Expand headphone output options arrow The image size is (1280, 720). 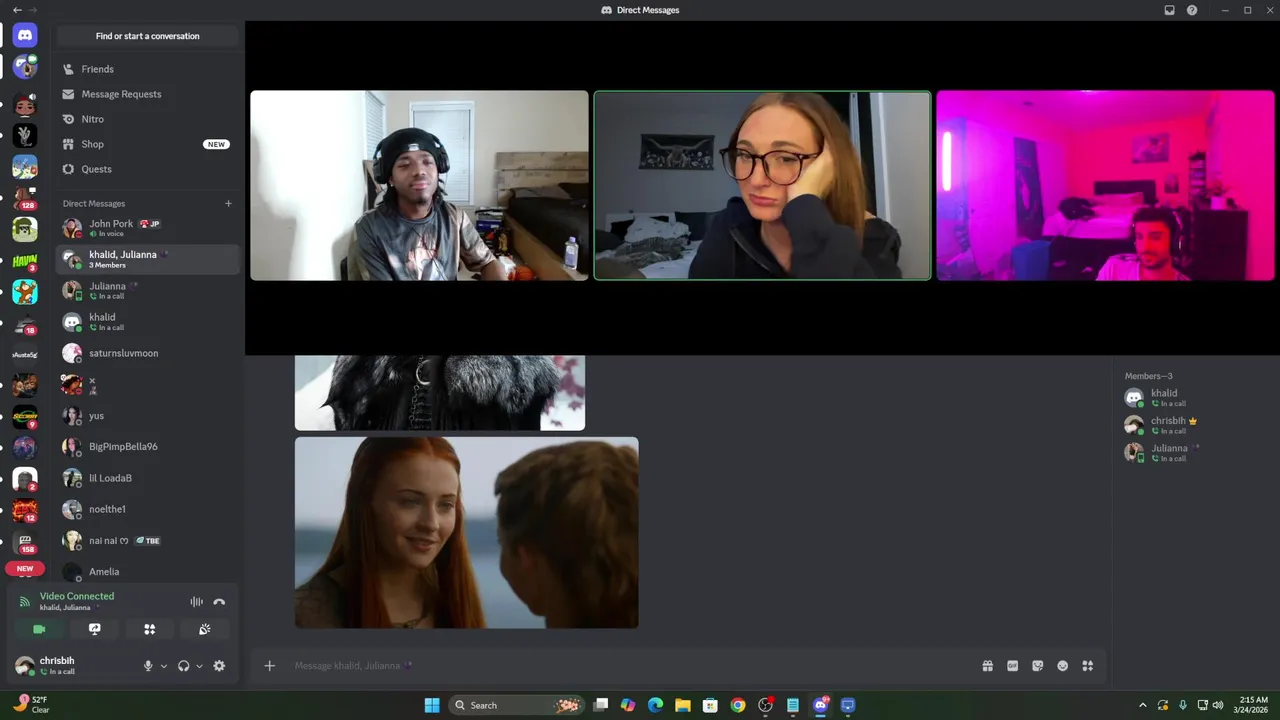click(199, 666)
